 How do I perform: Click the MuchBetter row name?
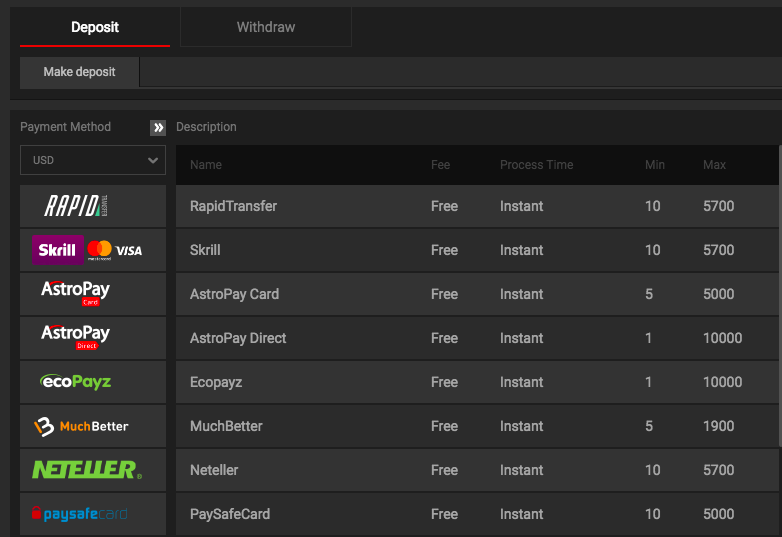226,426
